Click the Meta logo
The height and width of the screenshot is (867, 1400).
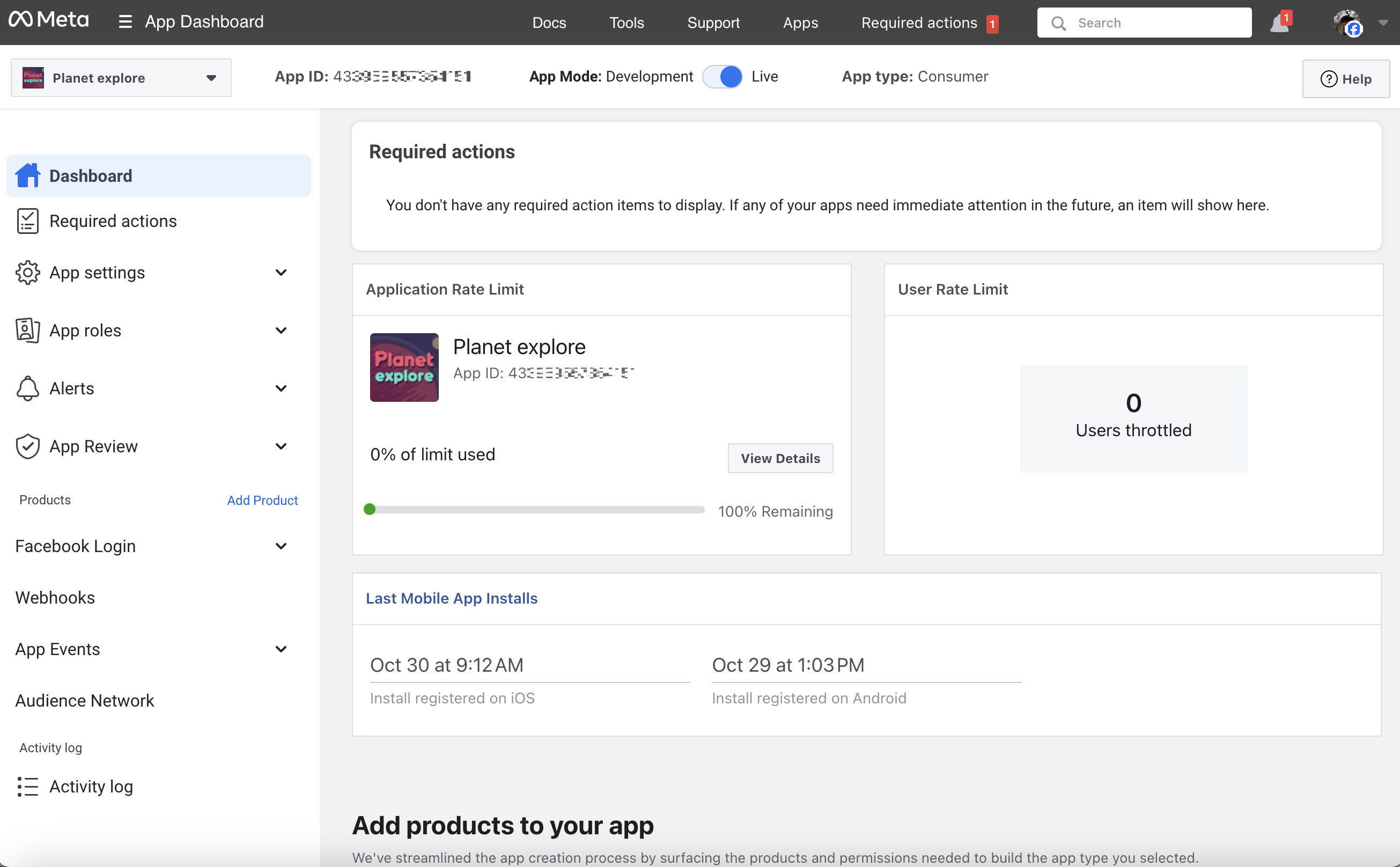[x=49, y=20]
